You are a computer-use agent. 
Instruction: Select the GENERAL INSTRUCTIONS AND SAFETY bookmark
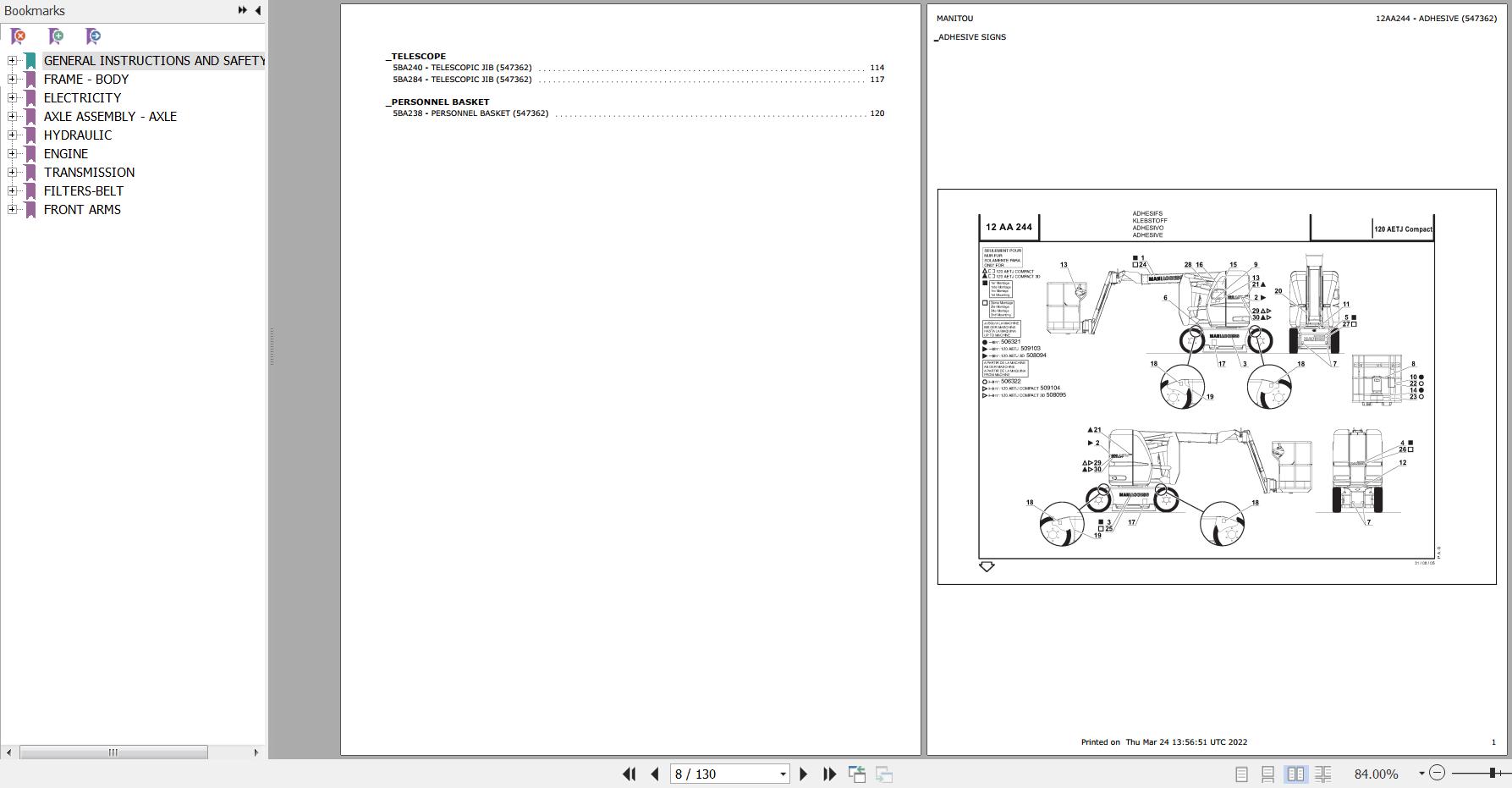click(x=154, y=60)
